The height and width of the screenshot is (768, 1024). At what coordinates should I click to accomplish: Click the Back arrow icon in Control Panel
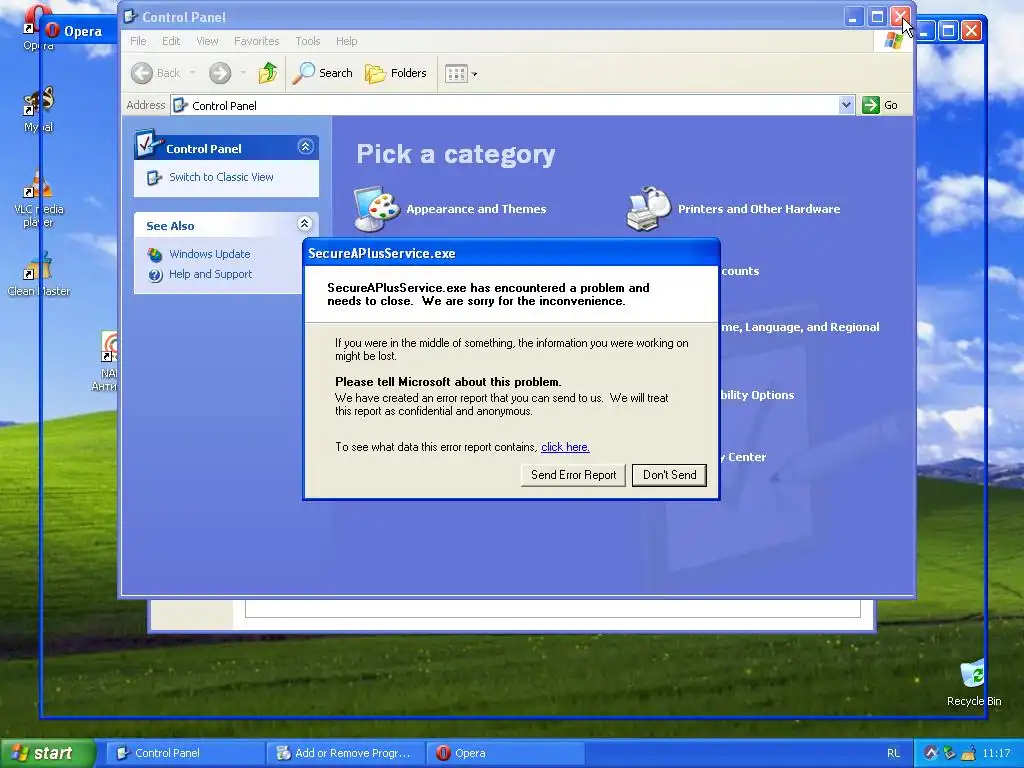click(142, 73)
